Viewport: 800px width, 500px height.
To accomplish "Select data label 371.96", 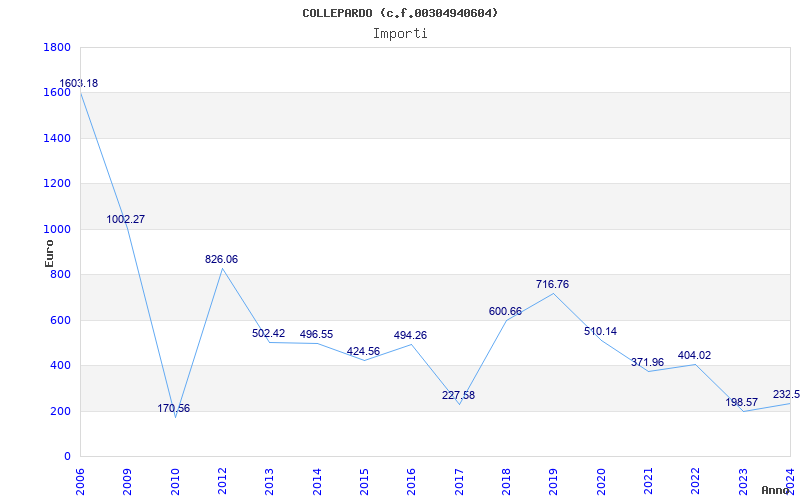I will coord(647,362).
